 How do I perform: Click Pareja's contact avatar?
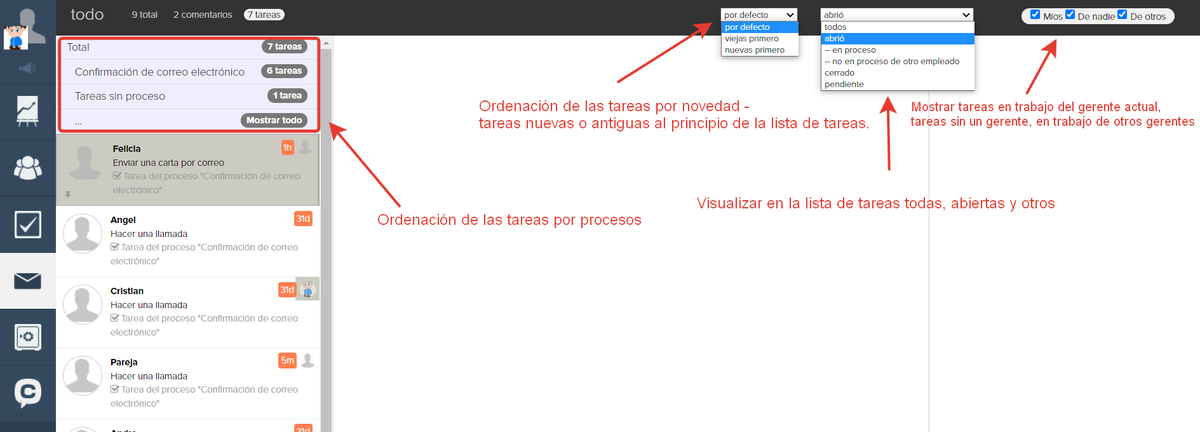(84, 376)
